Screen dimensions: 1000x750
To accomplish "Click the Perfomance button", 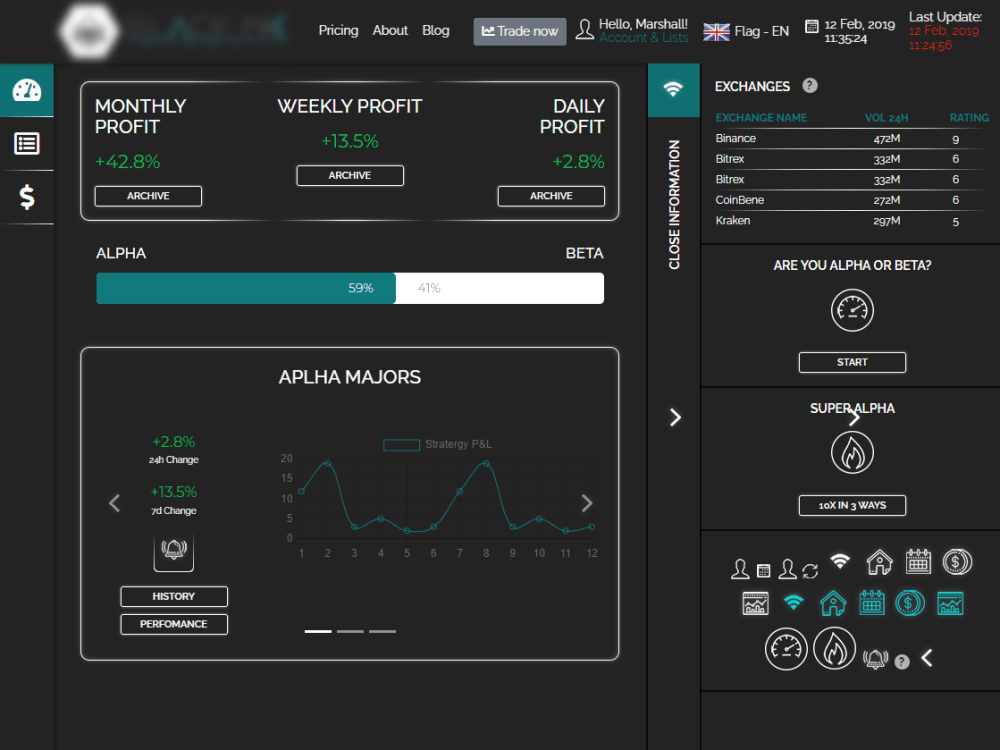I will pos(173,624).
